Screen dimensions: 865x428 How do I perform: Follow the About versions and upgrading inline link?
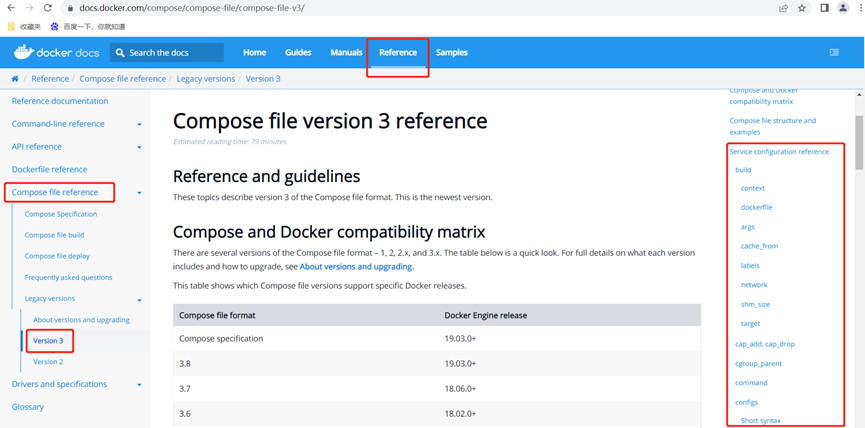pyautogui.click(x=356, y=267)
